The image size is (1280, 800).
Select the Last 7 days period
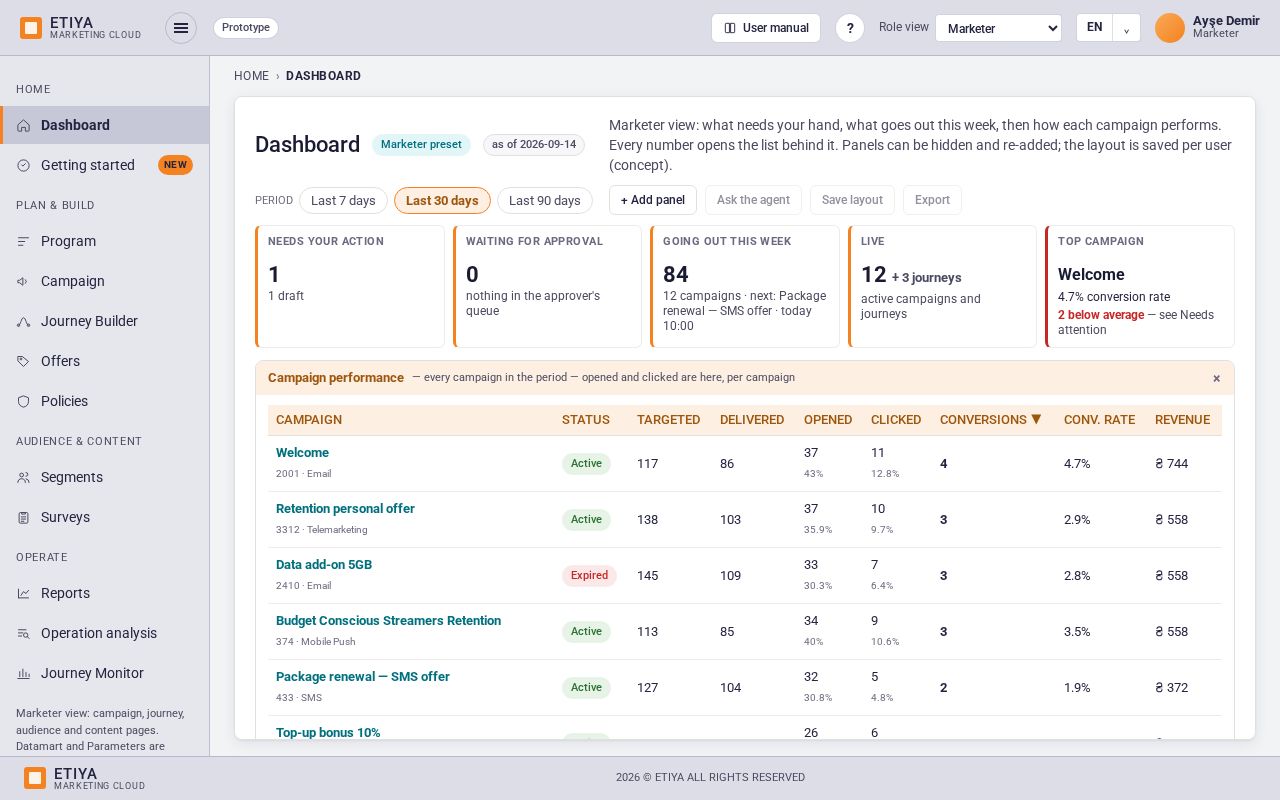tap(343, 200)
